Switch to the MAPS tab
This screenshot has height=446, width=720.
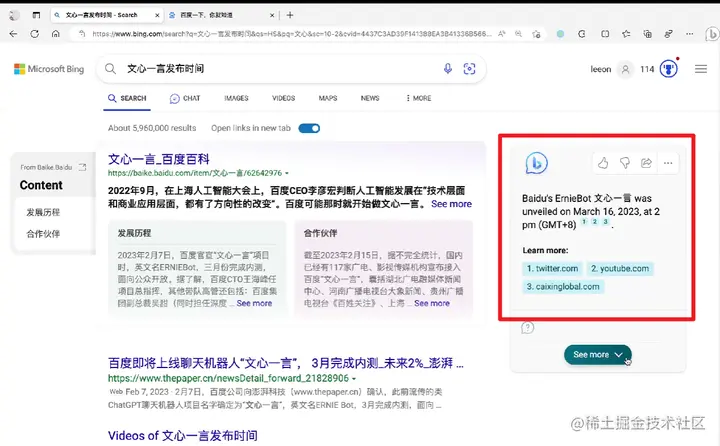tap(328, 98)
